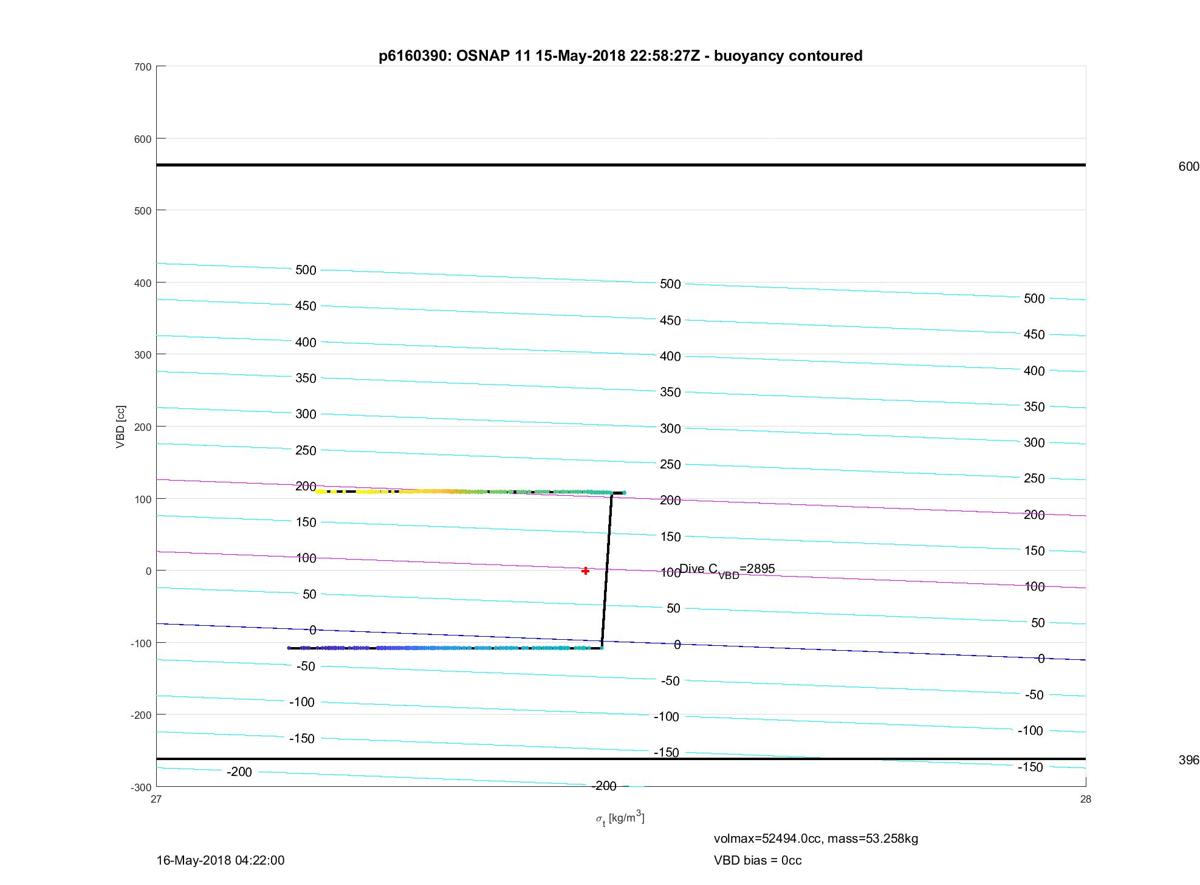Click the y-axis tick label "-300"
This screenshot has height=885, width=1200.
click(x=140, y=787)
